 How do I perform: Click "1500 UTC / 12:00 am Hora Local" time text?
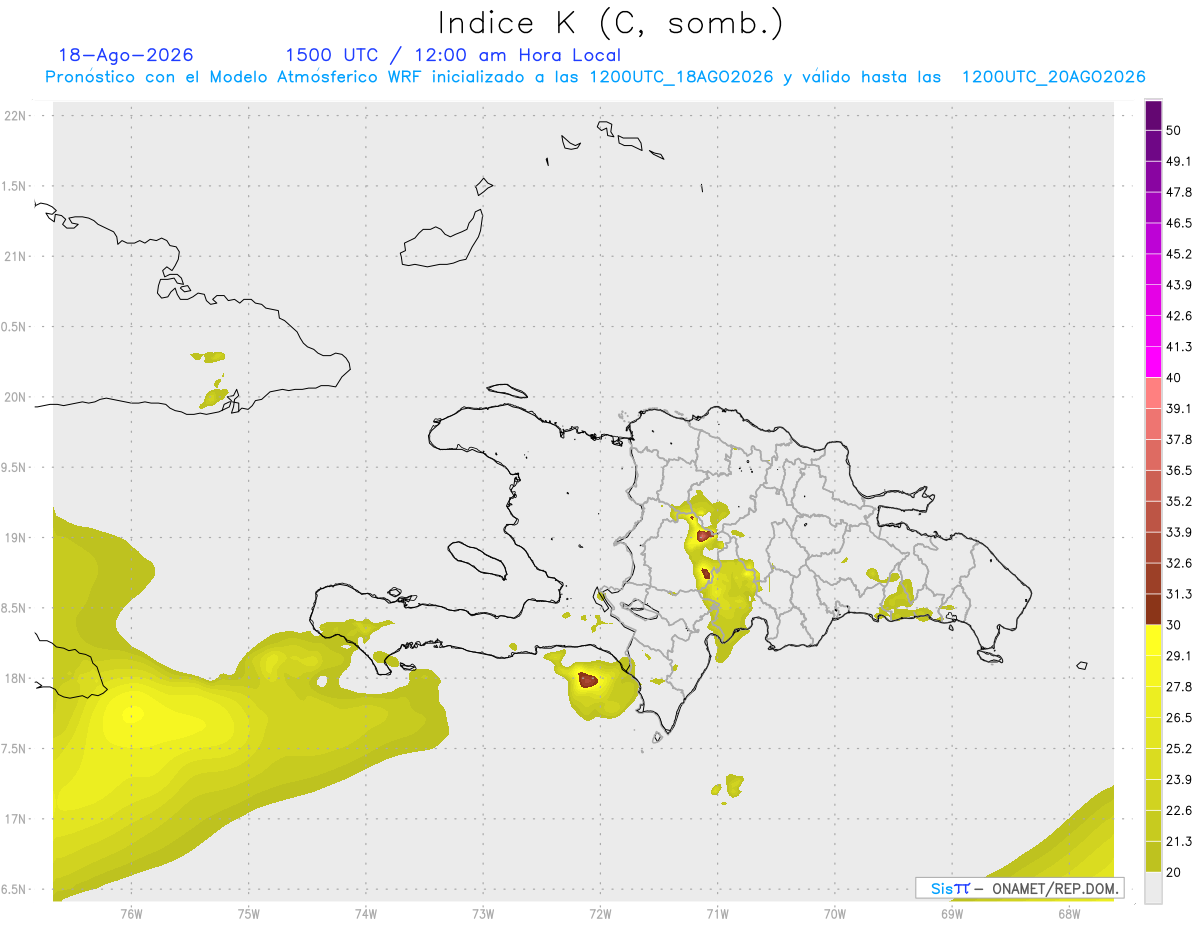click(x=453, y=55)
